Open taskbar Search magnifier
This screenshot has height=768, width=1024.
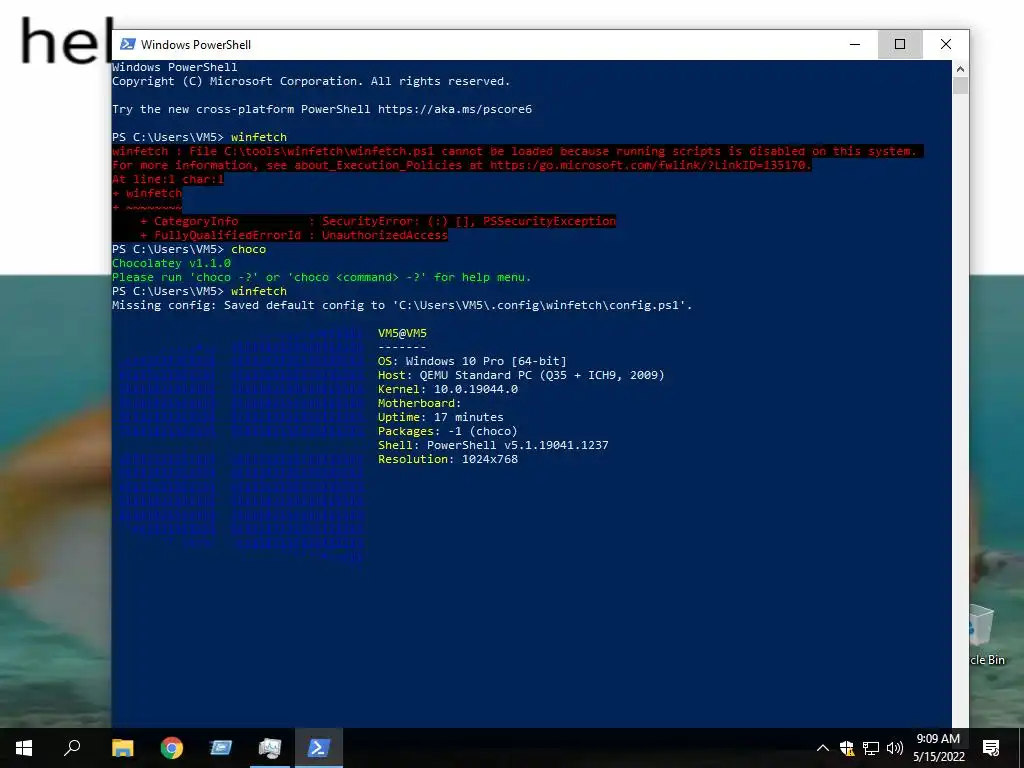click(72, 748)
